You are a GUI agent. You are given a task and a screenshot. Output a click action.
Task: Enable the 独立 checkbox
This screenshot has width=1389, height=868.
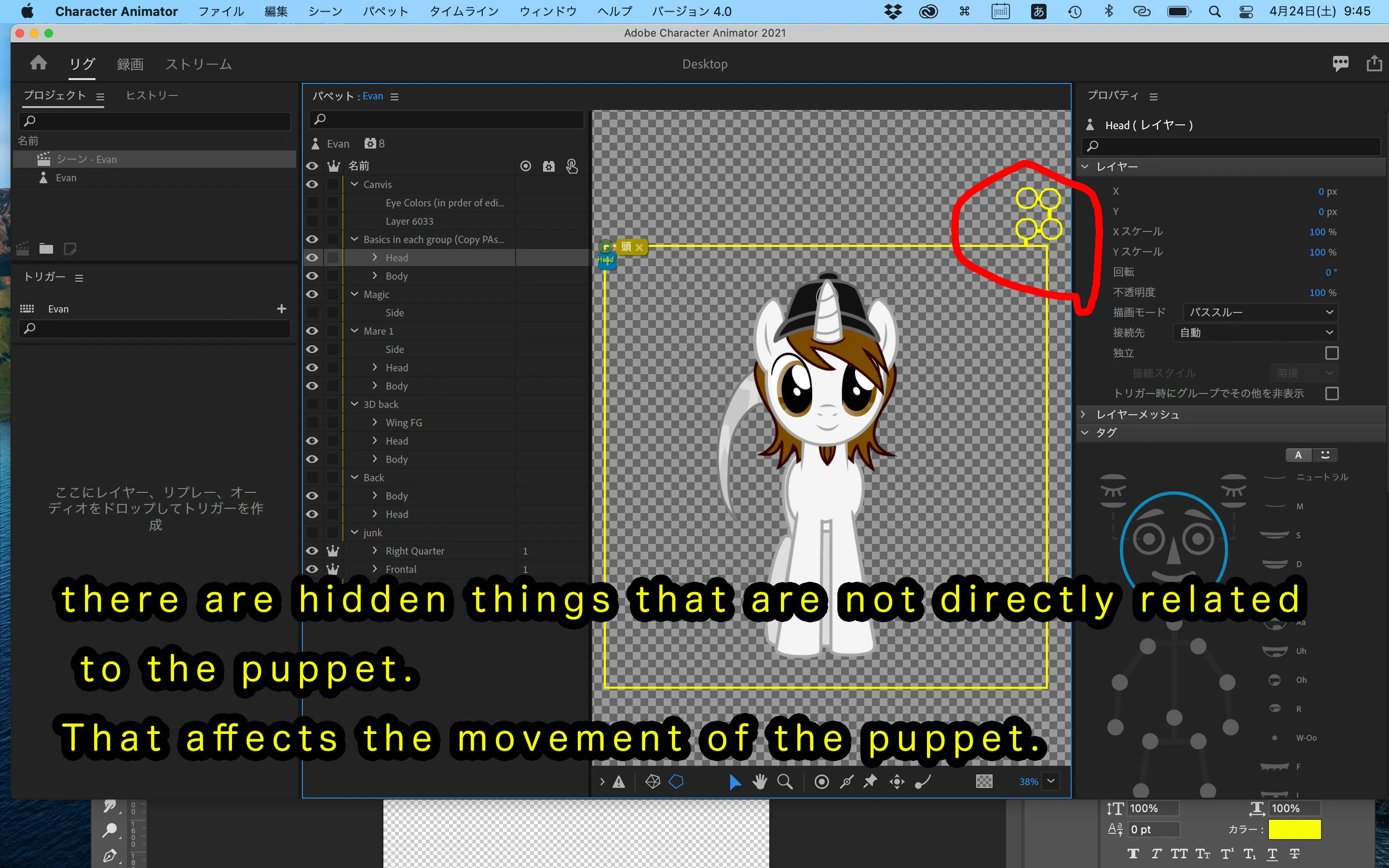click(x=1332, y=353)
